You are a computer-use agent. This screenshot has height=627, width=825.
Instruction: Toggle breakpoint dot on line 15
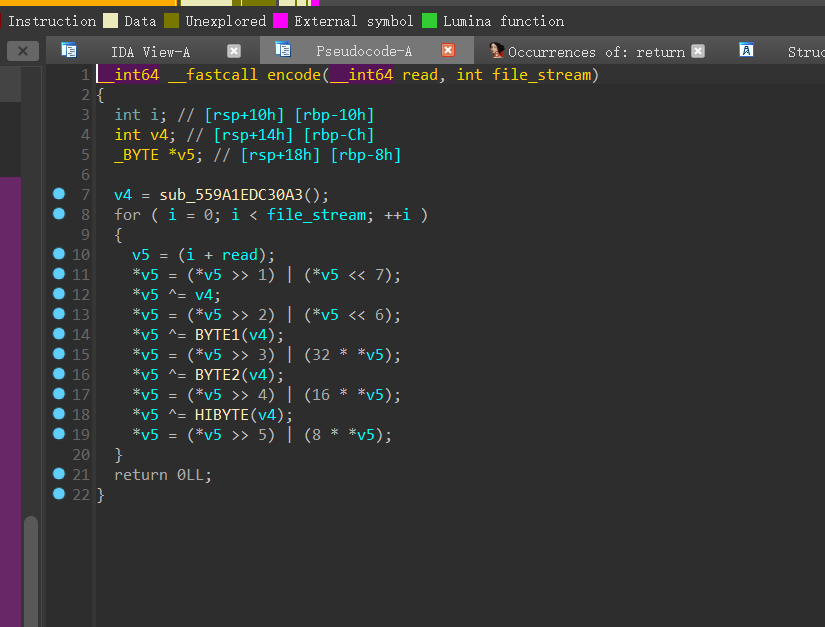pyautogui.click(x=59, y=353)
